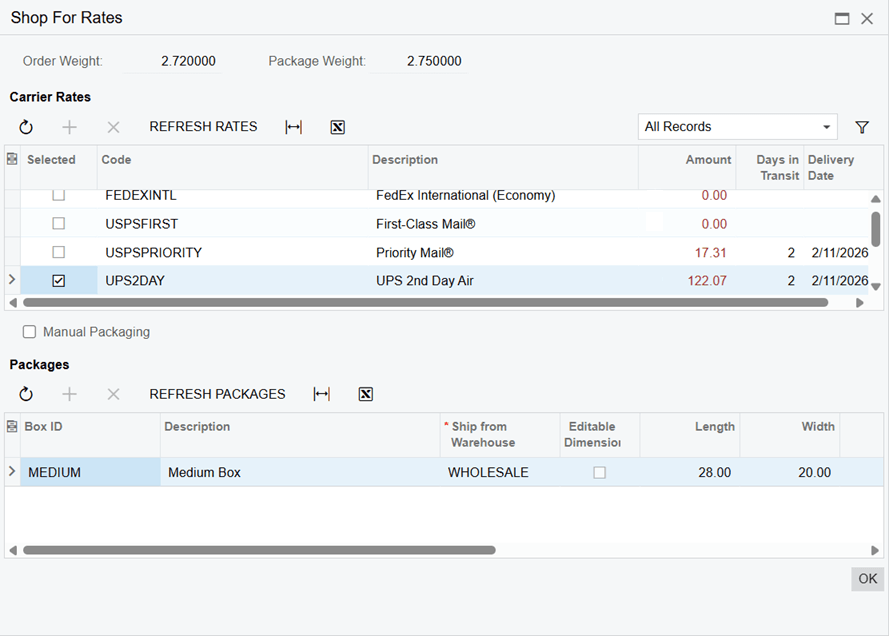The image size is (889, 636).
Task: Export carrier rates to Excel
Action: tap(337, 127)
